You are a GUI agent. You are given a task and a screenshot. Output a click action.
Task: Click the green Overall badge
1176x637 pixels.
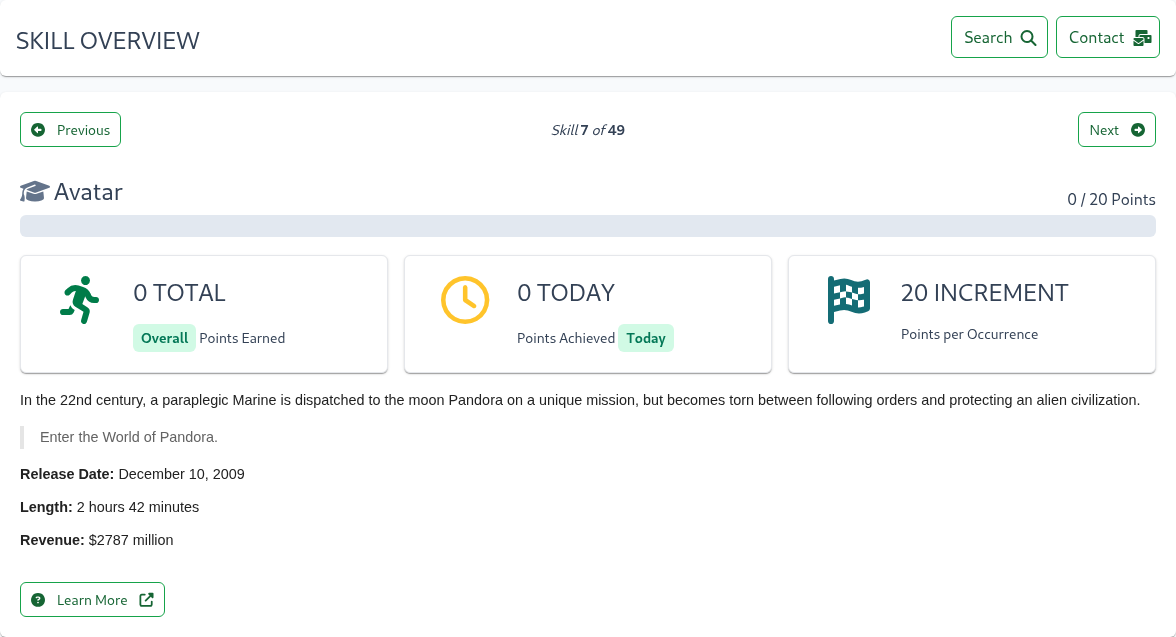click(x=164, y=338)
